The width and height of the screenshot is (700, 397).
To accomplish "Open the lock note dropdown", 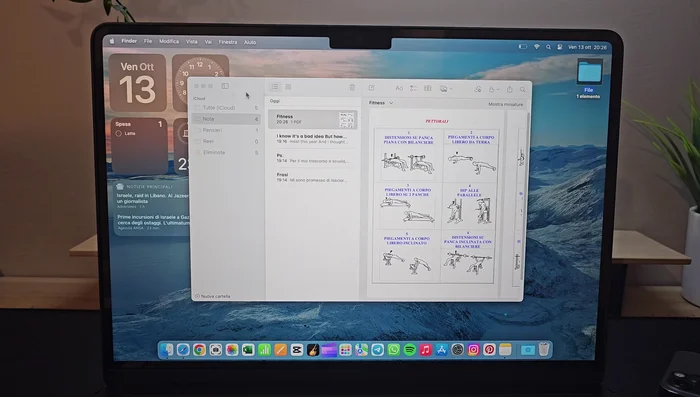I will pos(494,89).
